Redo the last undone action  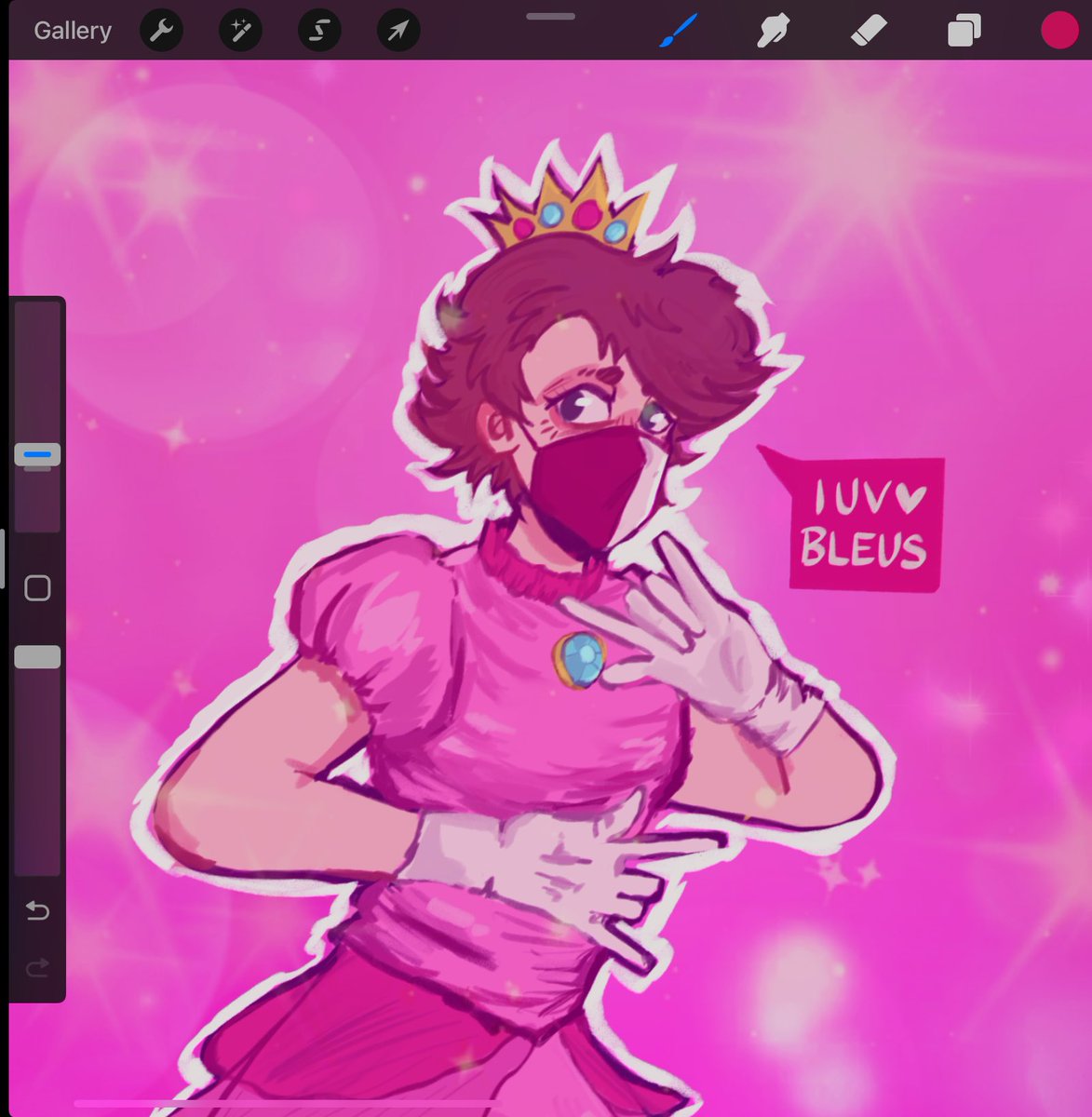tap(37, 969)
